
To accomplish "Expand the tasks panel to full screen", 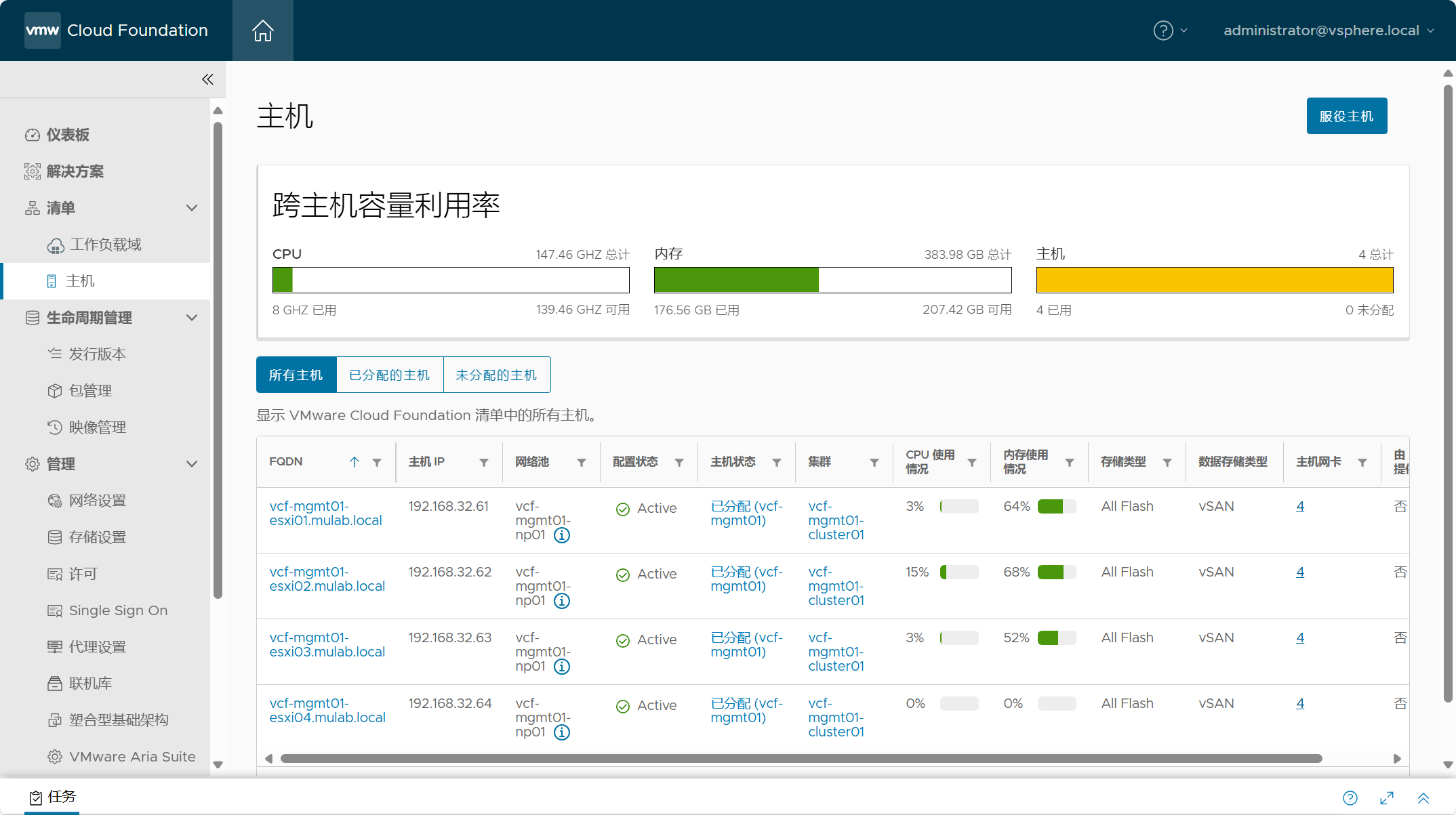I will (1387, 798).
